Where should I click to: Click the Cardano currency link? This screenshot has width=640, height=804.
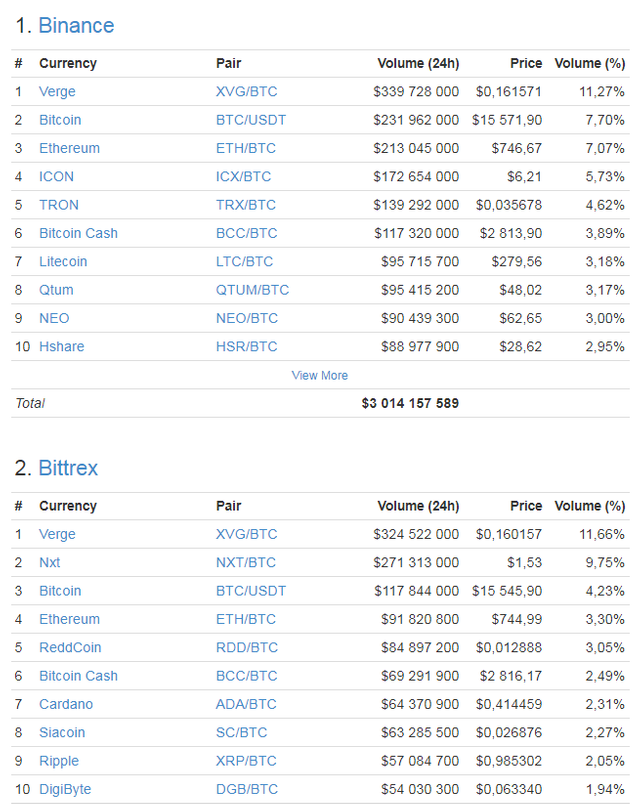click(66, 705)
